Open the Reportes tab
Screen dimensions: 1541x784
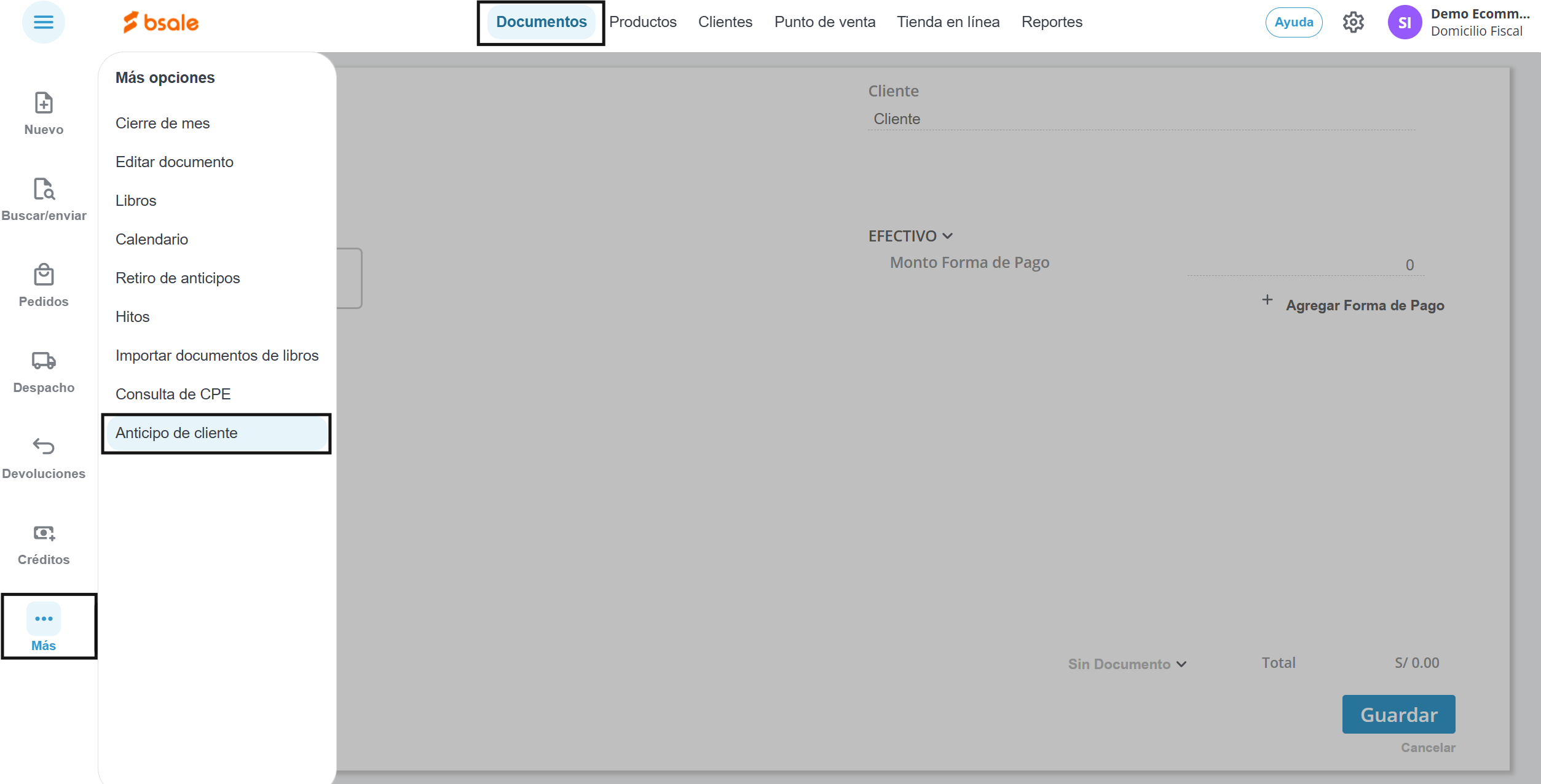(x=1051, y=22)
